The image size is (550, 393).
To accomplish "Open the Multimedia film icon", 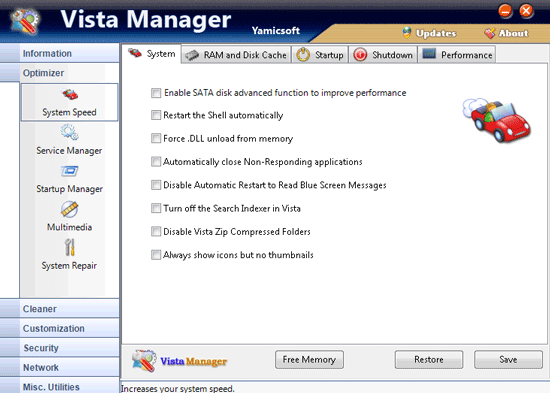I will (x=69, y=209).
